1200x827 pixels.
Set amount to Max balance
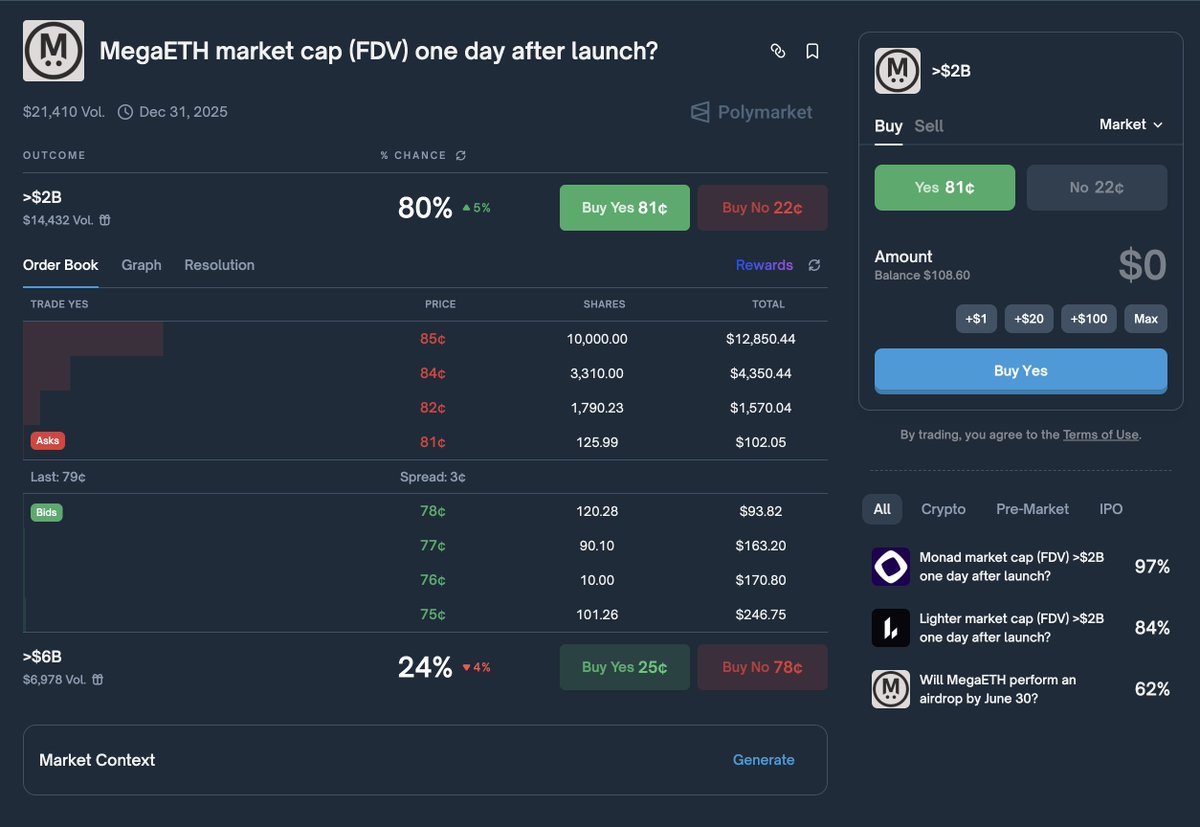click(x=1146, y=319)
